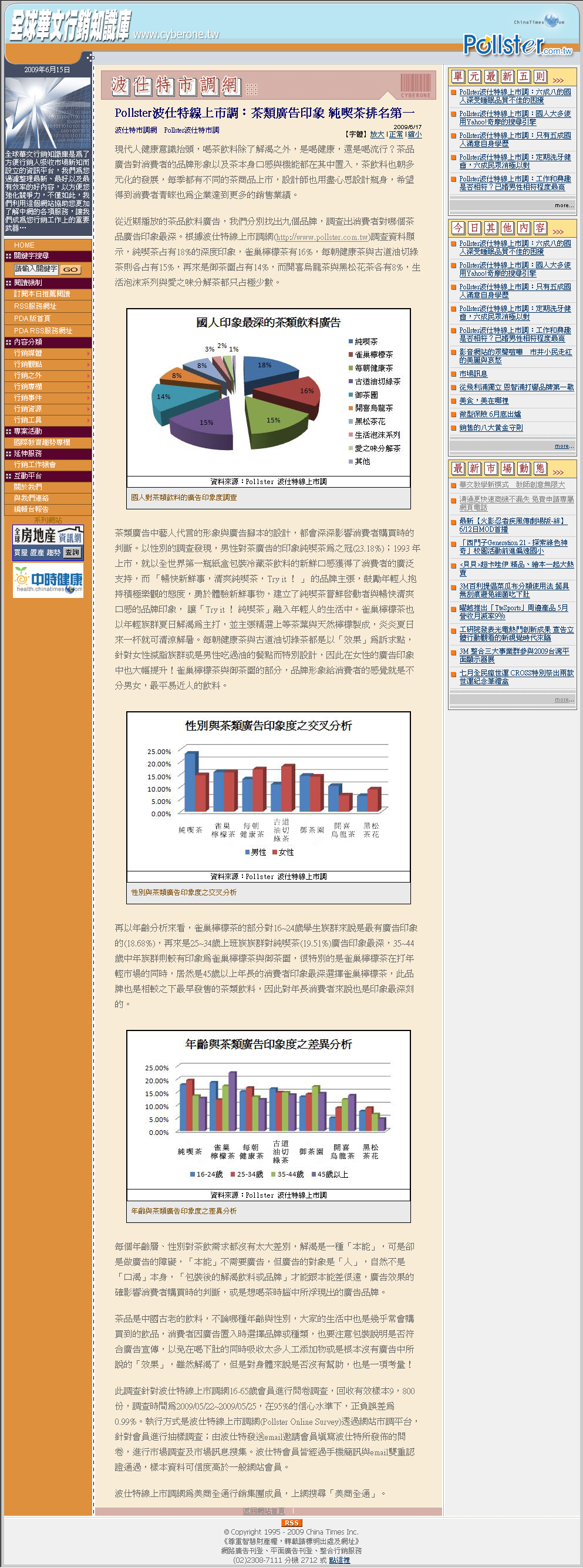Open the 中時健康 health.chinatimes banner

coord(48,581)
